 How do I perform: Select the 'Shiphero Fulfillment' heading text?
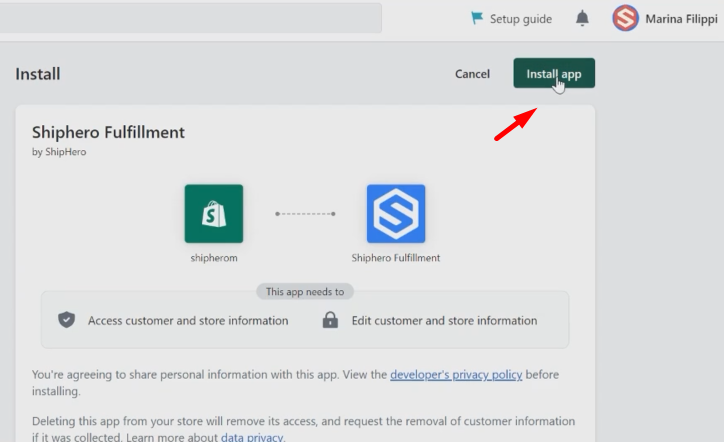tap(108, 133)
